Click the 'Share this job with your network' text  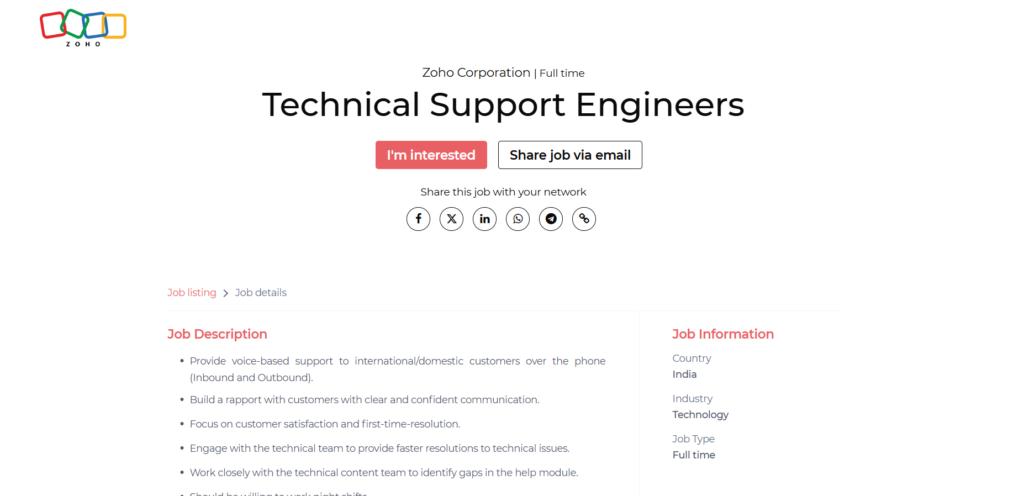(x=503, y=192)
